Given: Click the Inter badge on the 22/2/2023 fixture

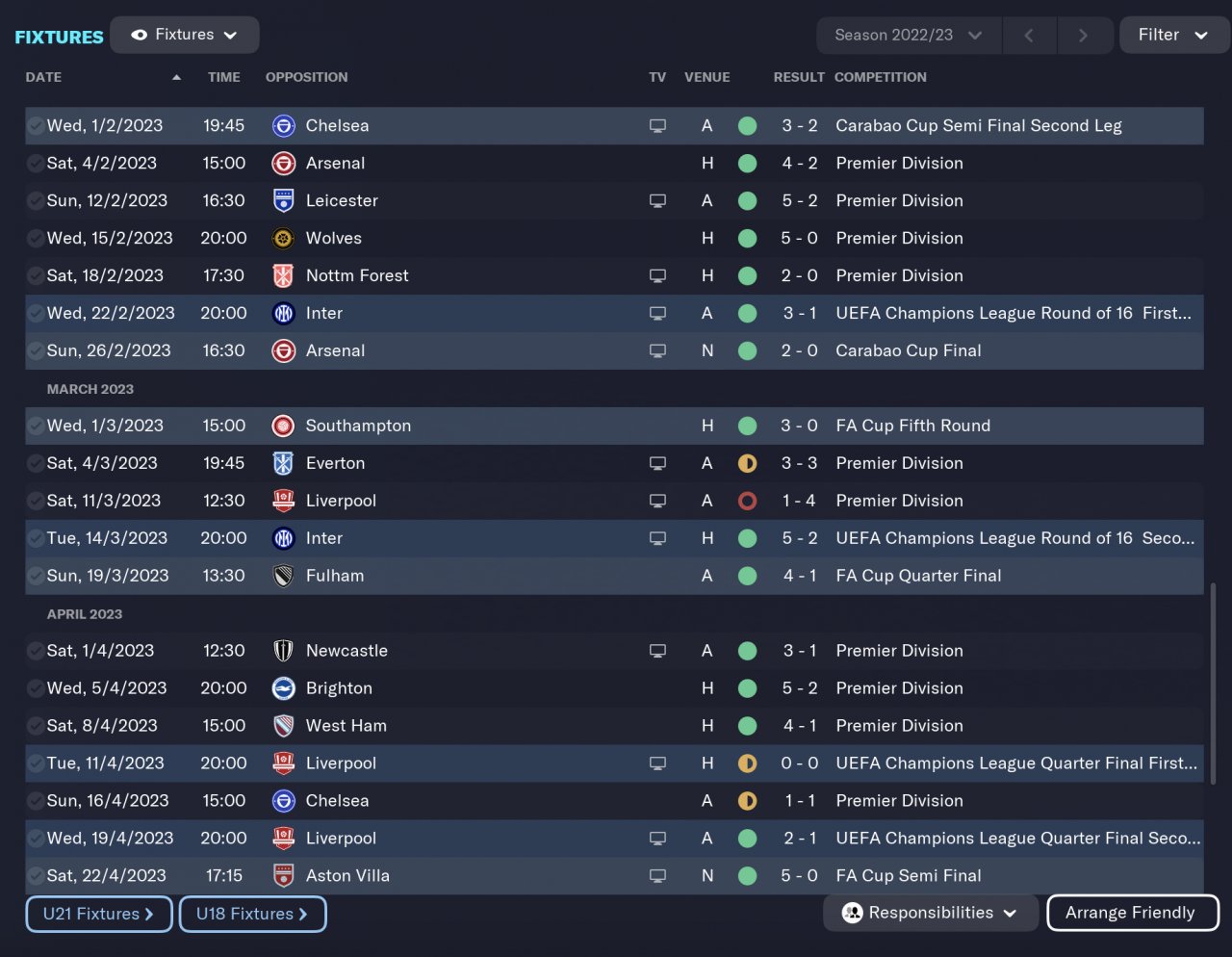Looking at the screenshot, I should [283, 314].
